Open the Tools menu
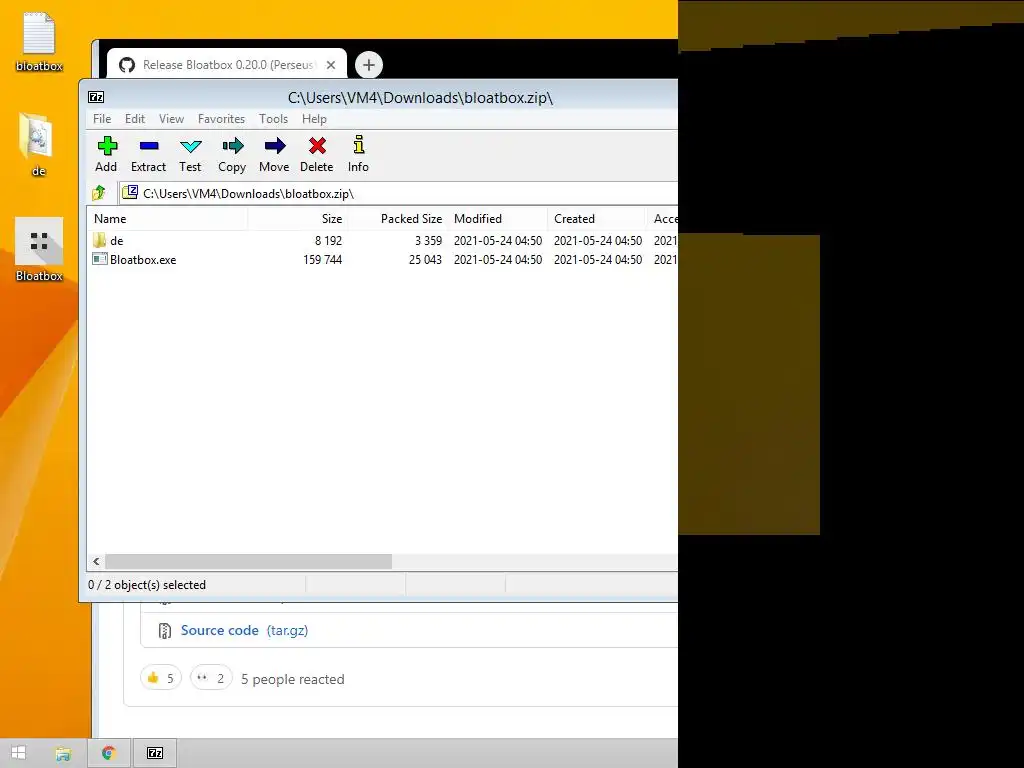Viewport: 1024px width, 768px height. click(x=273, y=119)
